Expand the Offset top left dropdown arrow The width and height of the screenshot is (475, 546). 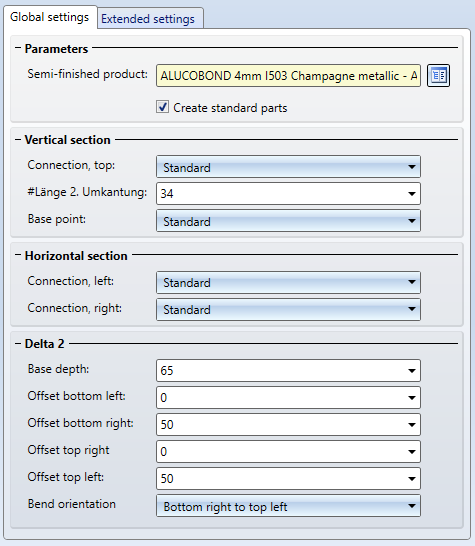tap(412, 479)
